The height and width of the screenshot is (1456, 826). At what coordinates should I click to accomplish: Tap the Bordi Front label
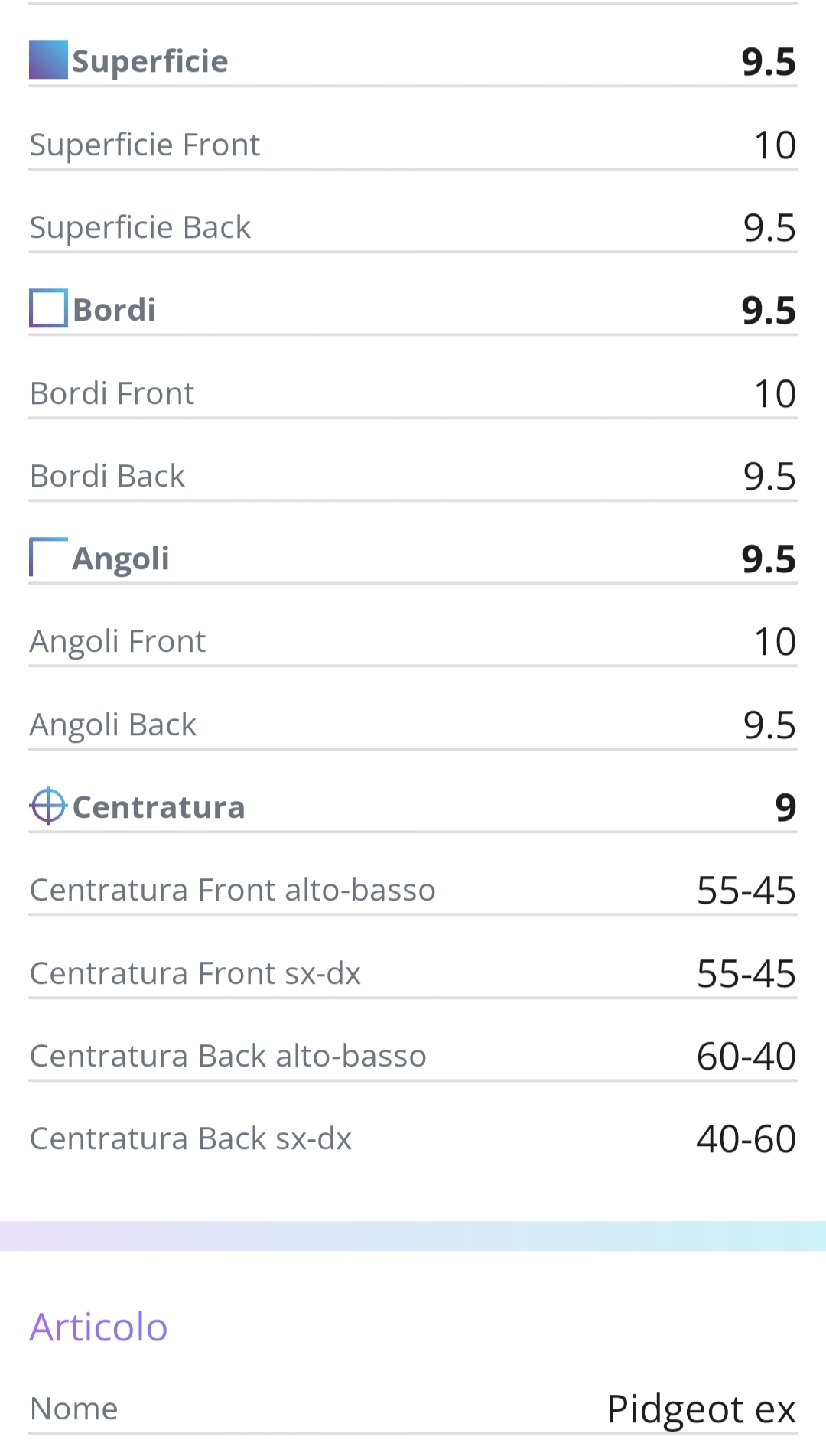112,393
